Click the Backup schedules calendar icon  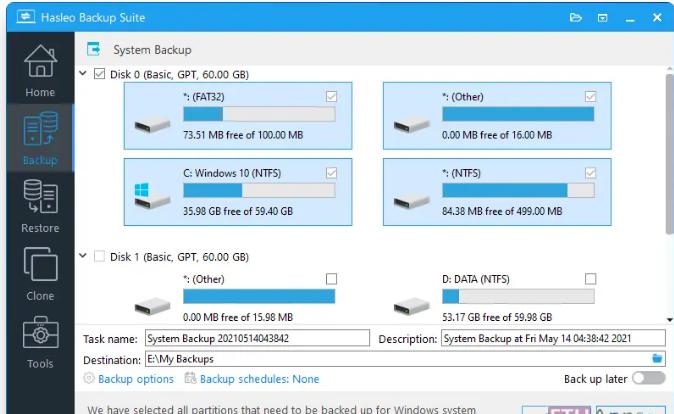click(x=190, y=378)
